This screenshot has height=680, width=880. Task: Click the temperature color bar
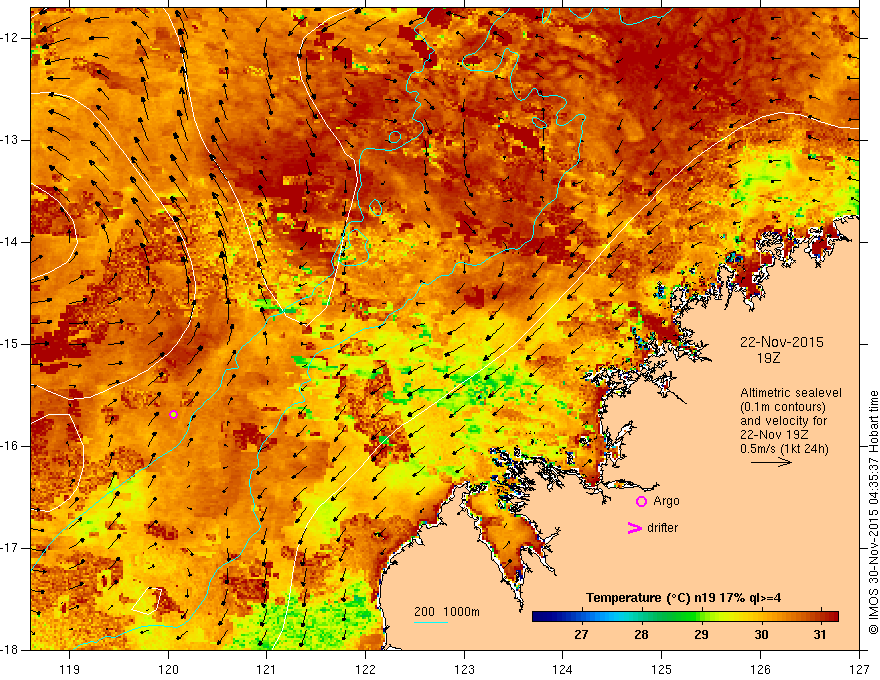685,617
